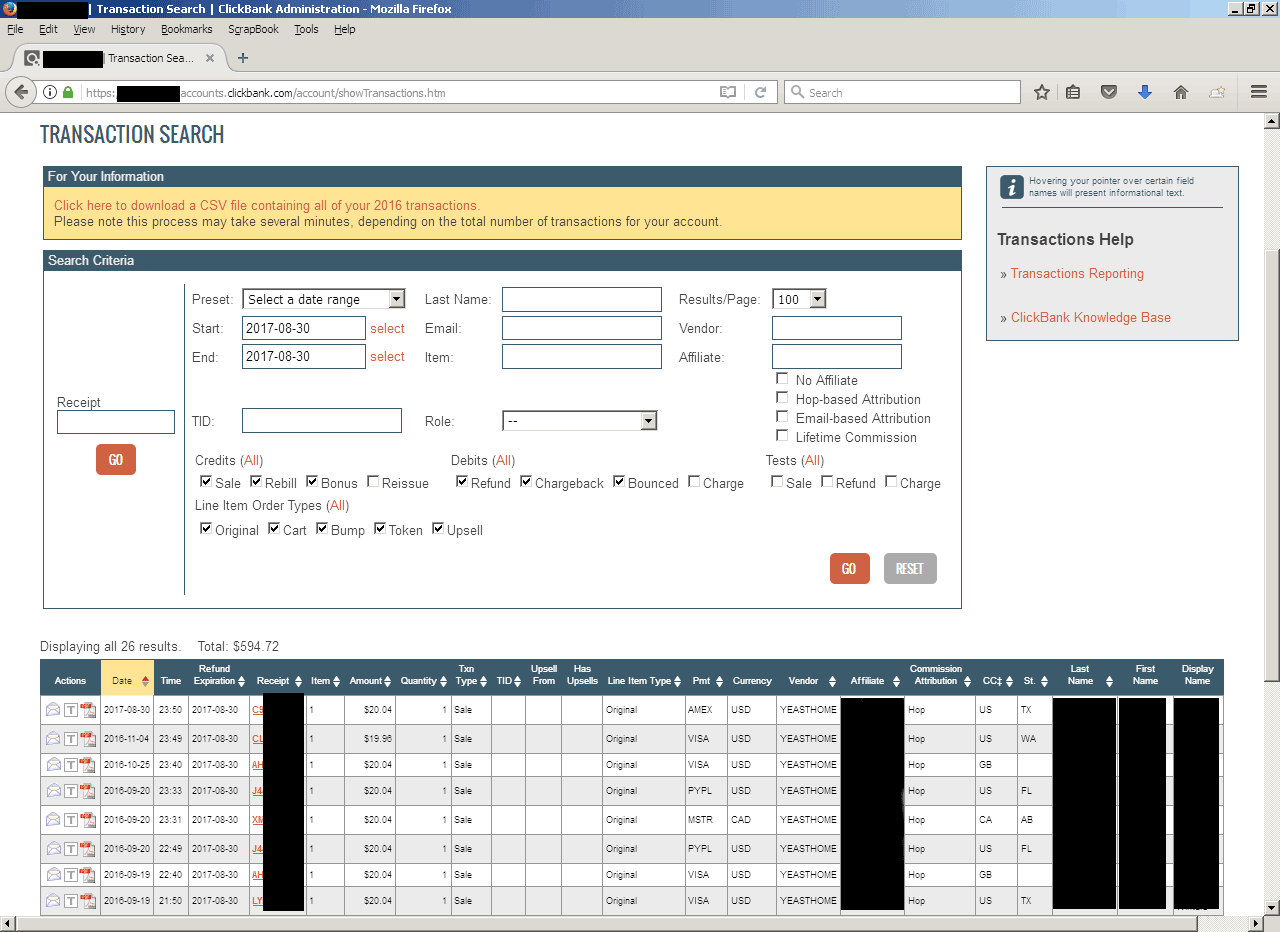Open the PDF receipt for the 23:31 row
This screenshot has height=932, width=1280.
[x=87, y=819]
